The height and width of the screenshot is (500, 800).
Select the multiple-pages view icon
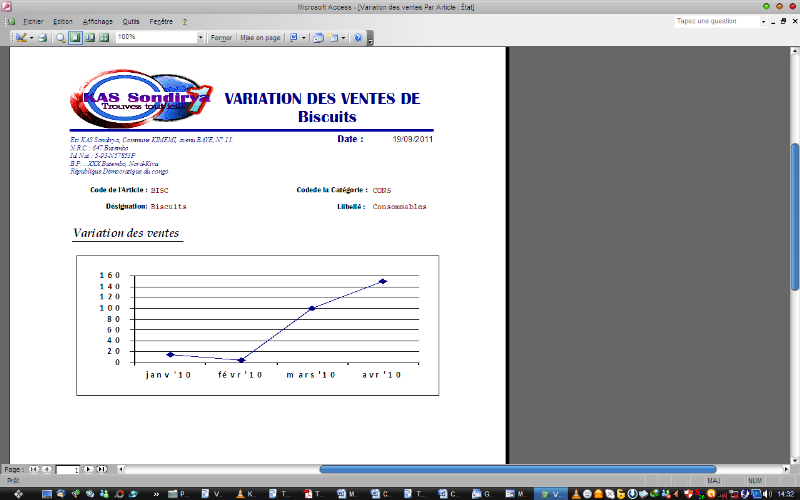[x=104, y=37]
